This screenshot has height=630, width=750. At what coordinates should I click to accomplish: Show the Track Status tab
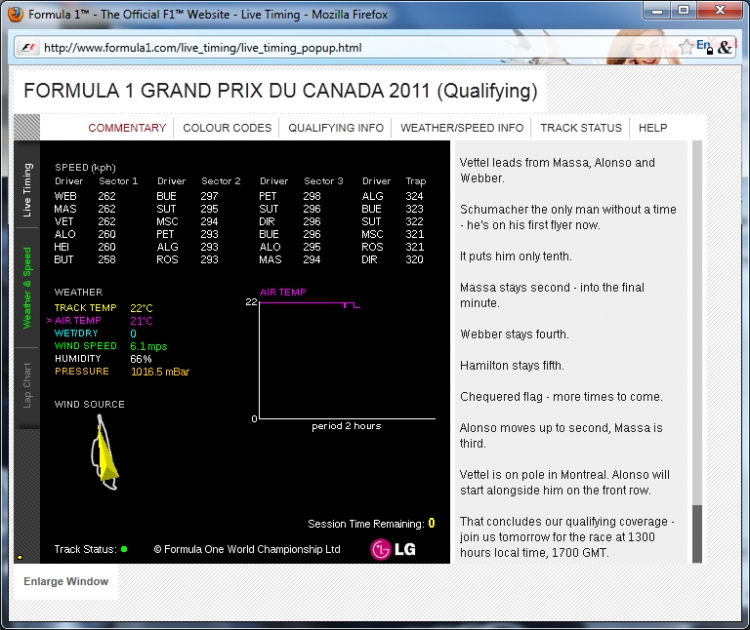581,128
